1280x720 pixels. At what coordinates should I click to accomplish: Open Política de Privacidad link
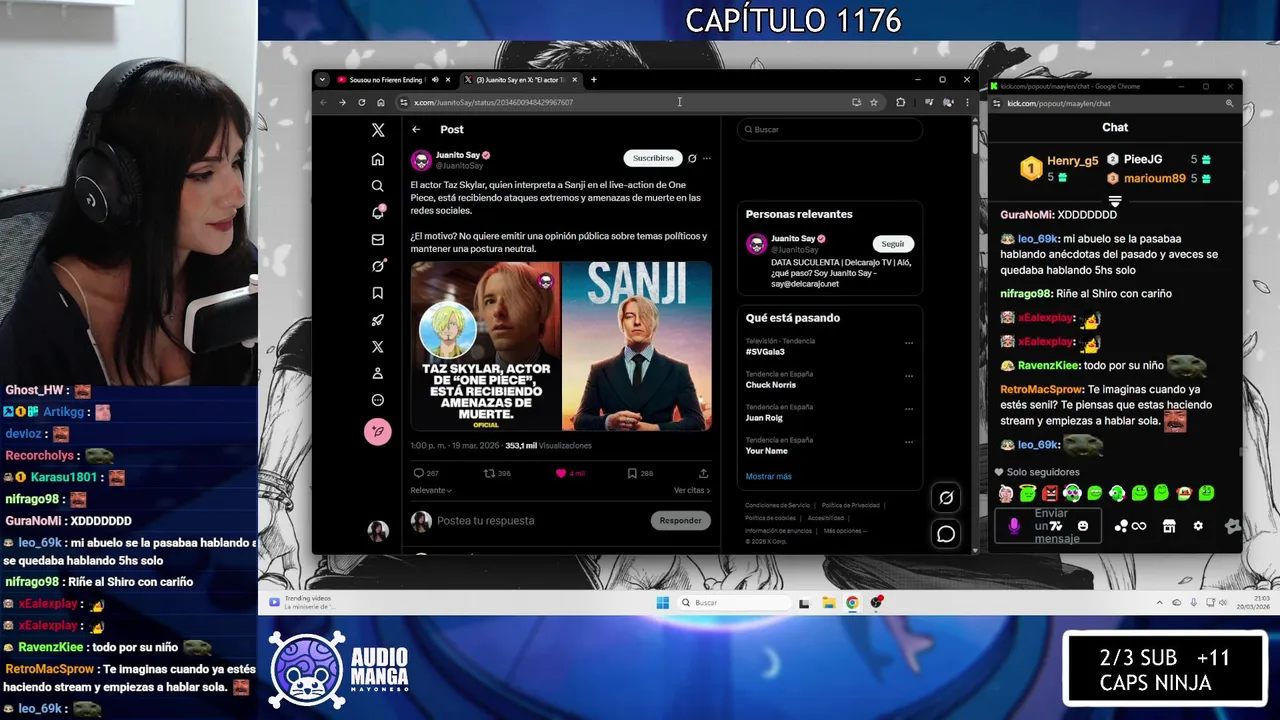[851, 505]
